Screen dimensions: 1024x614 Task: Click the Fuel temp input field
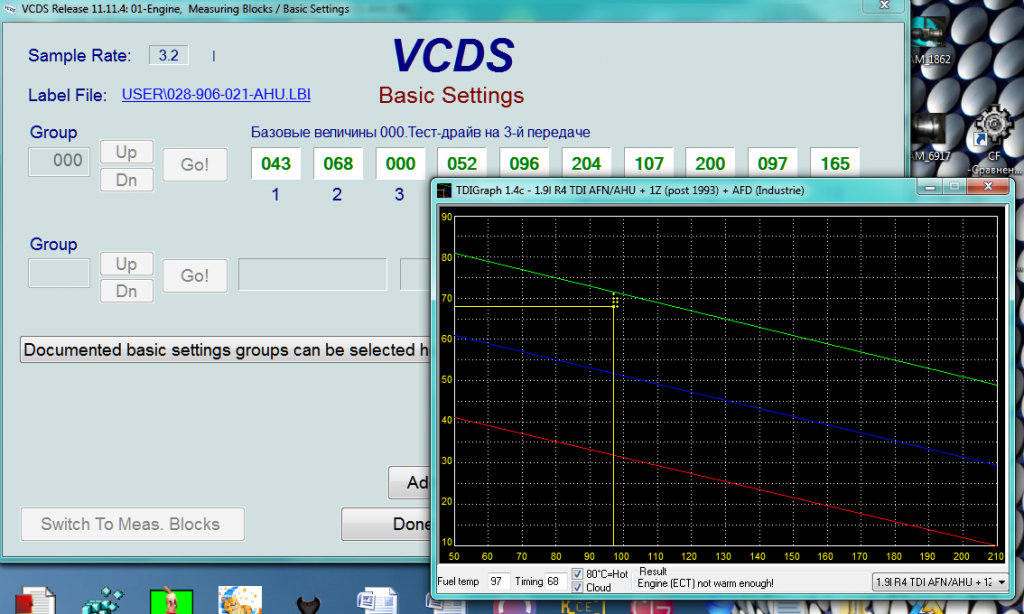pos(495,581)
